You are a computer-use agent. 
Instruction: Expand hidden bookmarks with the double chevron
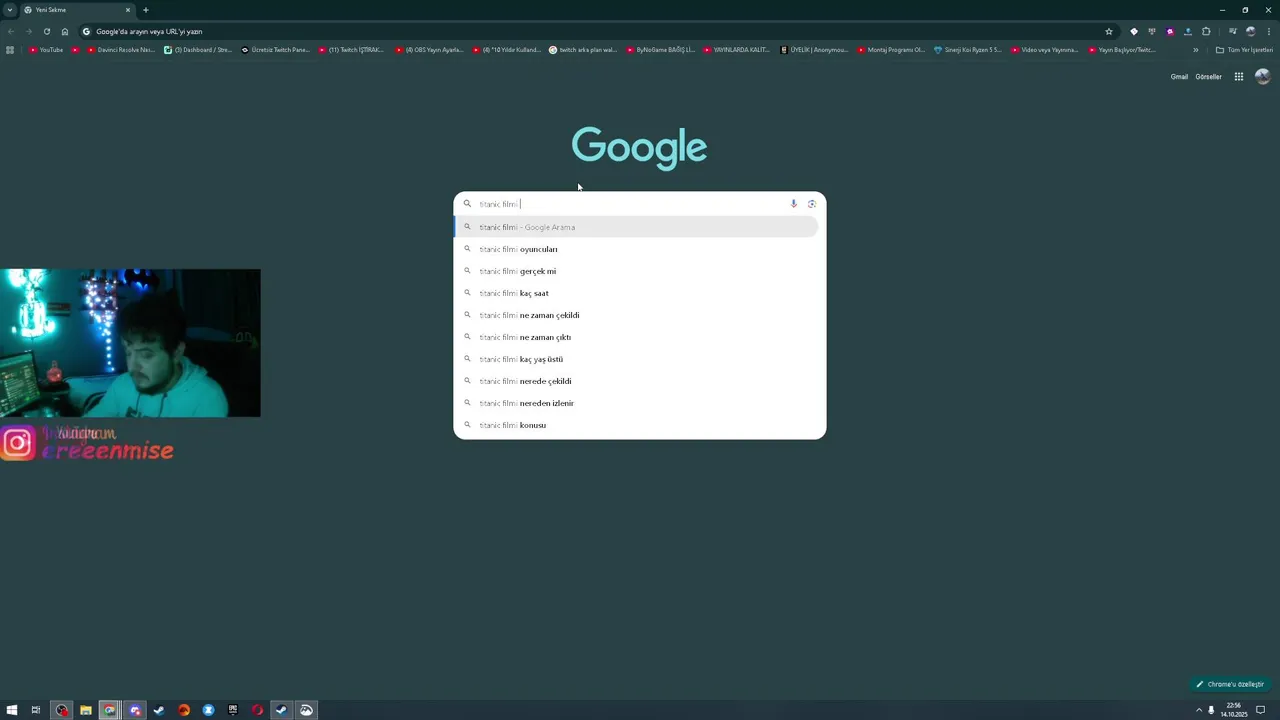click(x=1195, y=50)
